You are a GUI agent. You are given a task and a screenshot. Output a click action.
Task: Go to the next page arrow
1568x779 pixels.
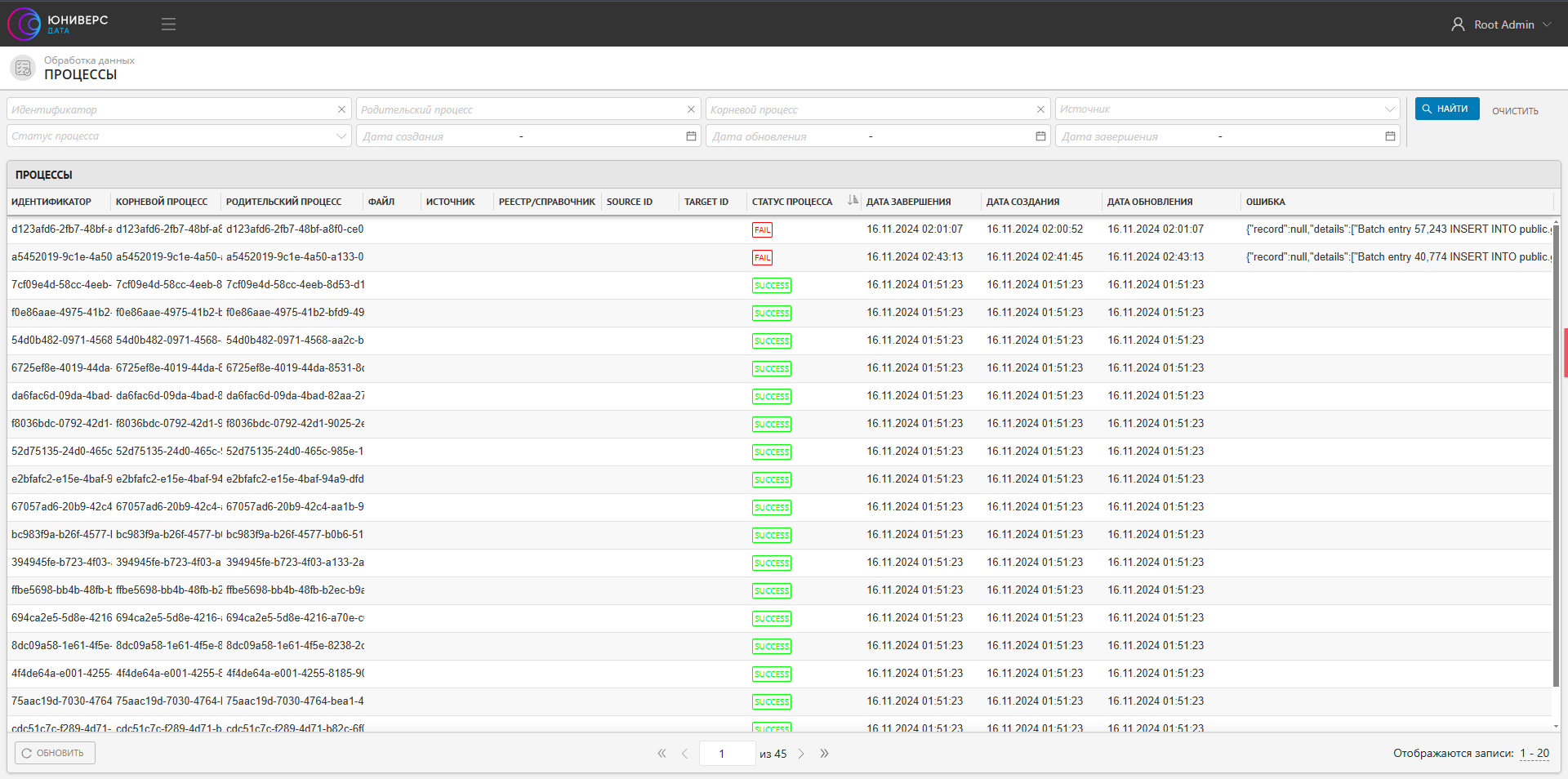point(801,754)
